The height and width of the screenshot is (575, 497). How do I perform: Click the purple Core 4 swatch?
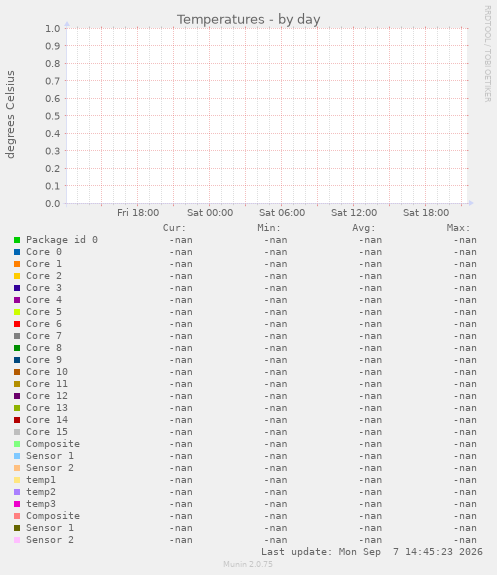(17, 300)
